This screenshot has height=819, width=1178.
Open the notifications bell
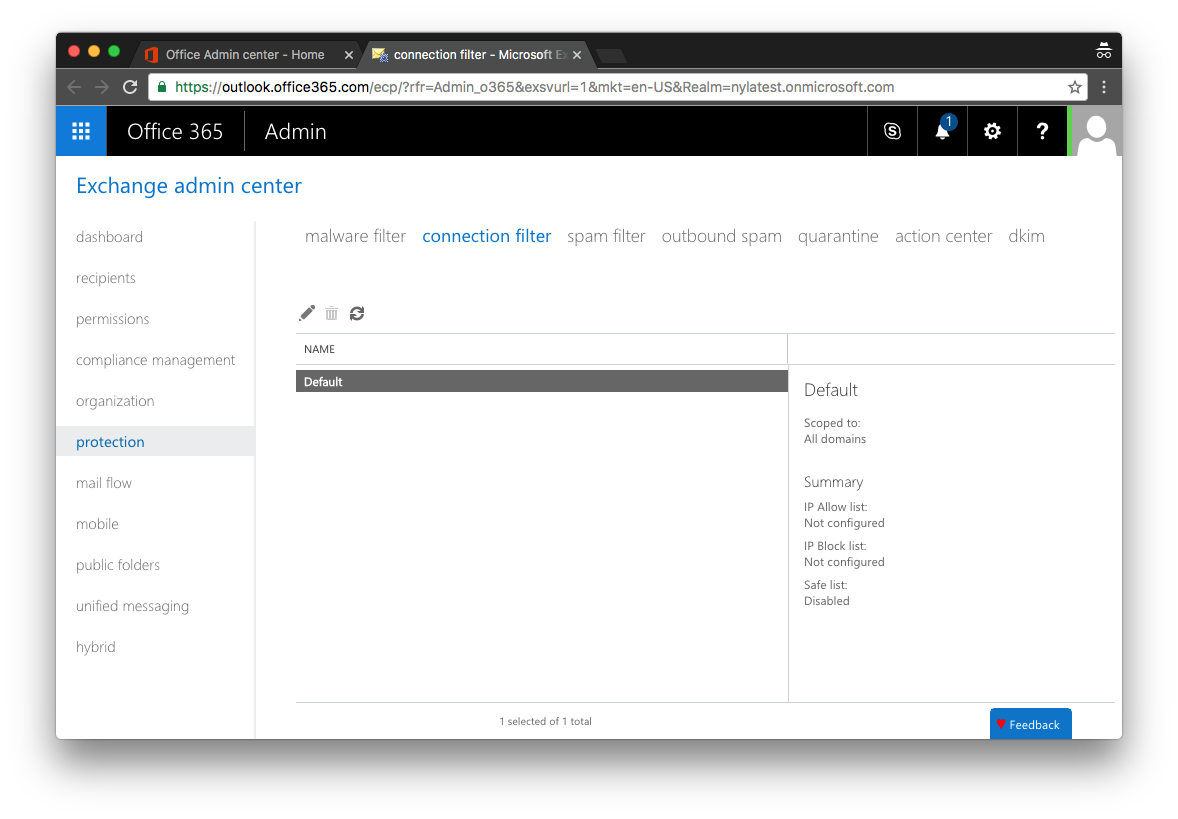[941, 131]
